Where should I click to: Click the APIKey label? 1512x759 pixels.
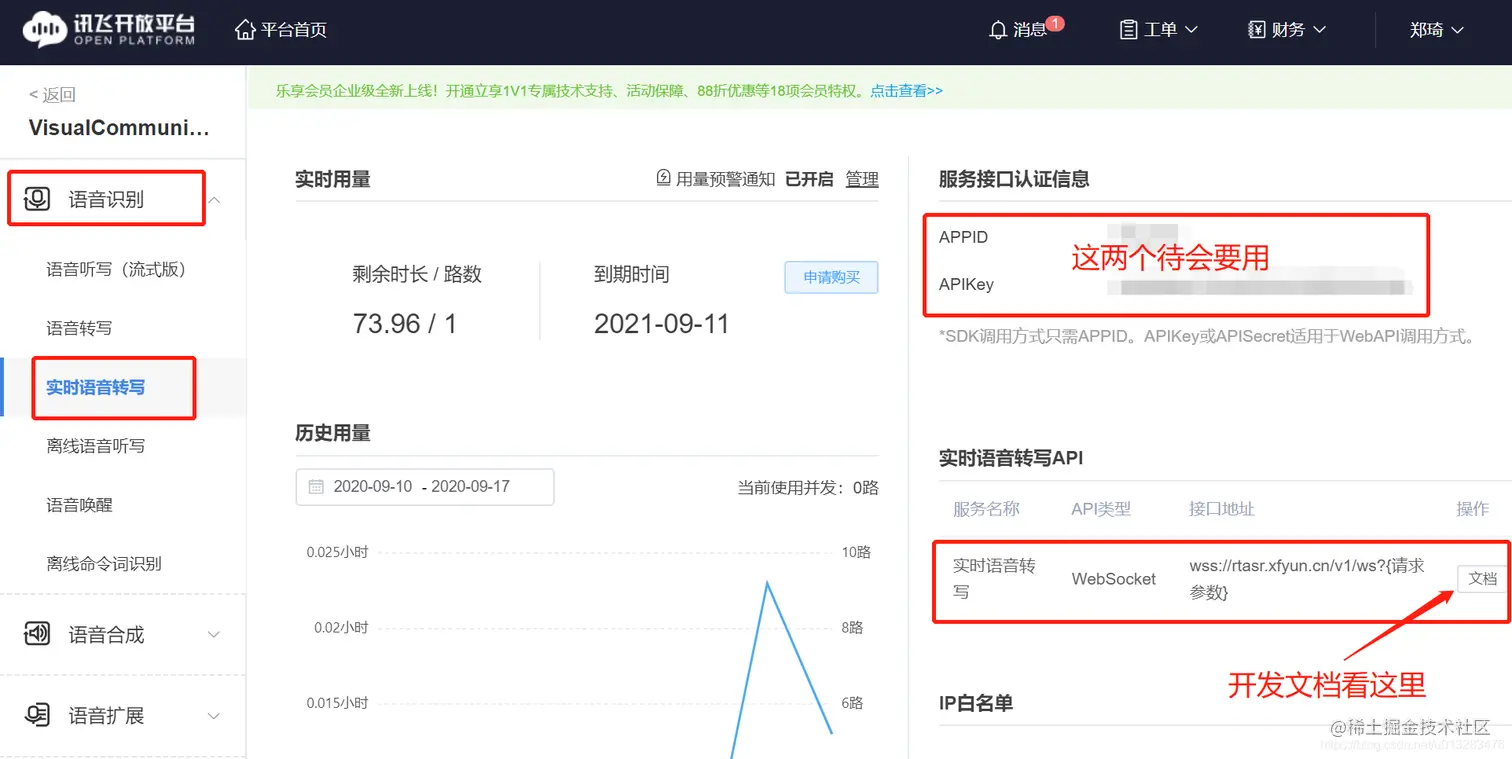click(x=966, y=284)
